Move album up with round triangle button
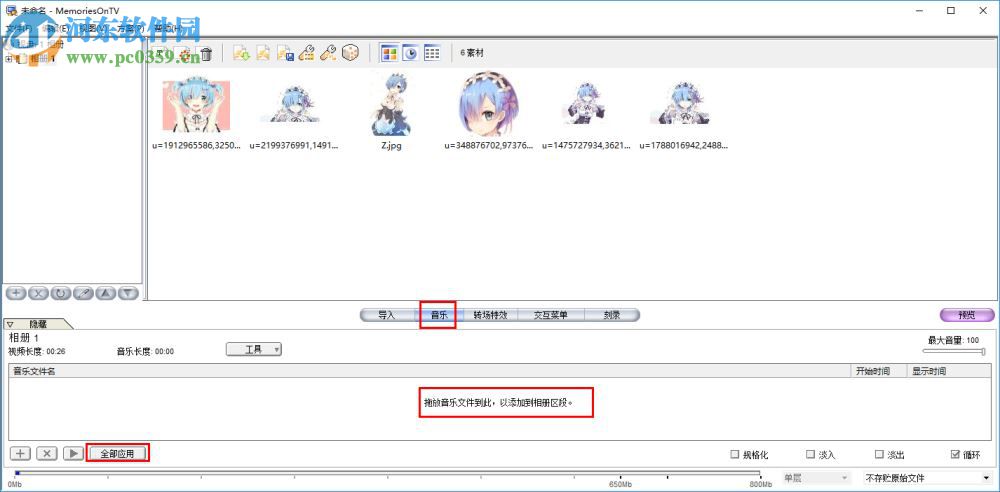 [106, 293]
